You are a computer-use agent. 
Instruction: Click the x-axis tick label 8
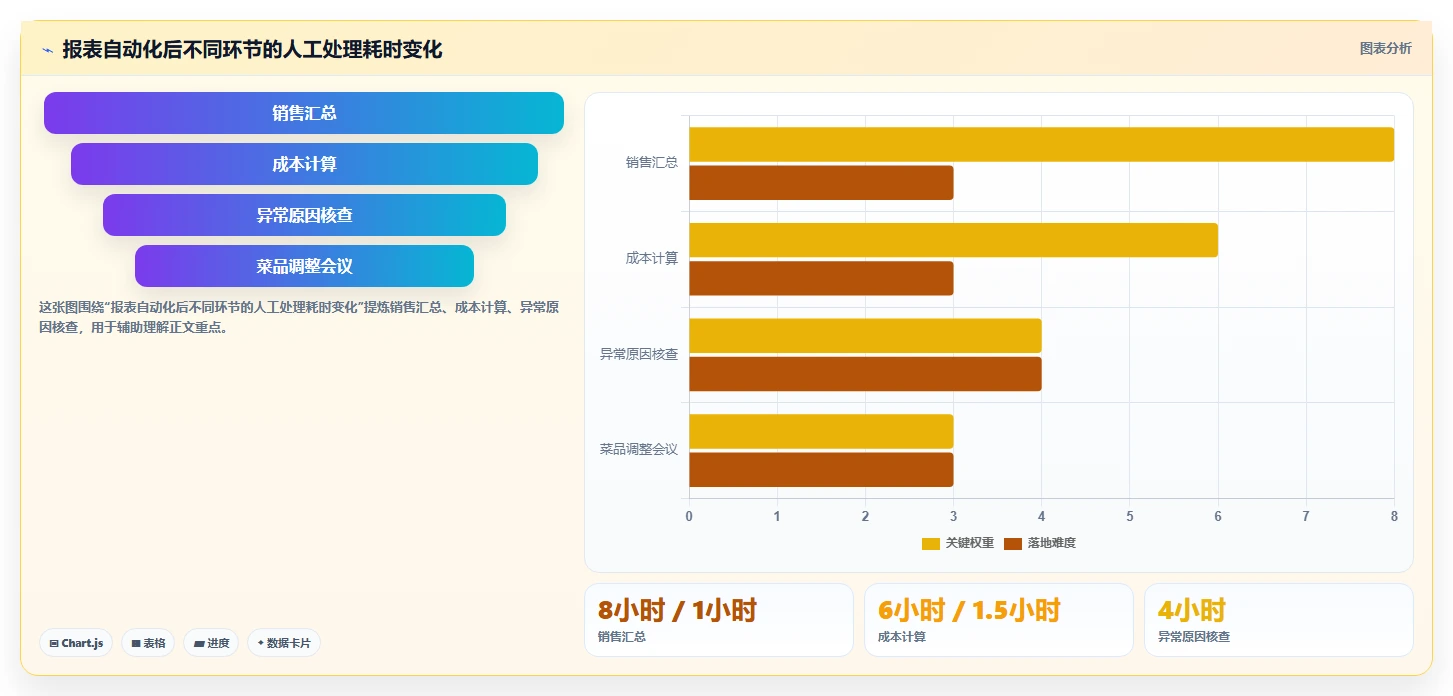[1394, 516]
